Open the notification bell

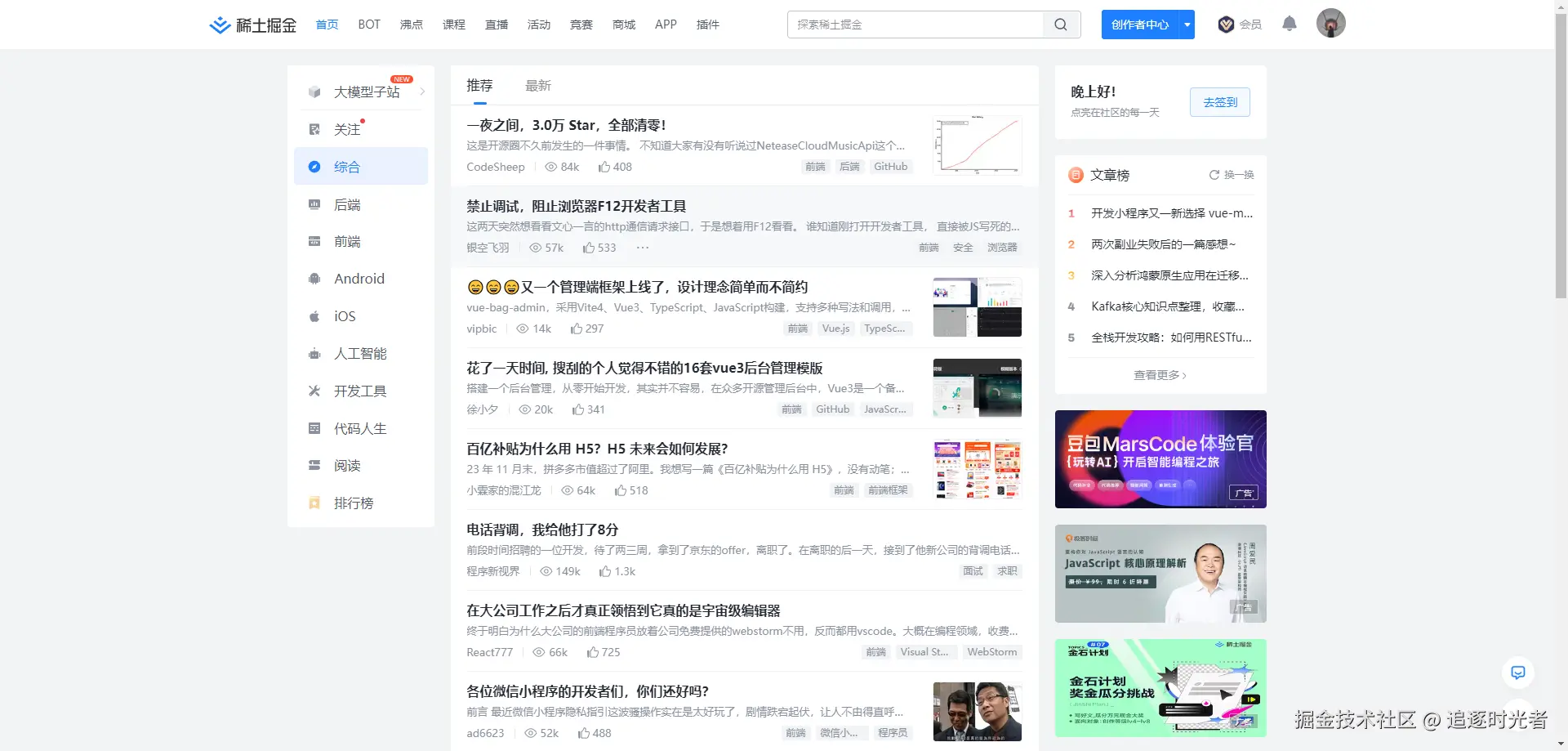pos(1290,24)
